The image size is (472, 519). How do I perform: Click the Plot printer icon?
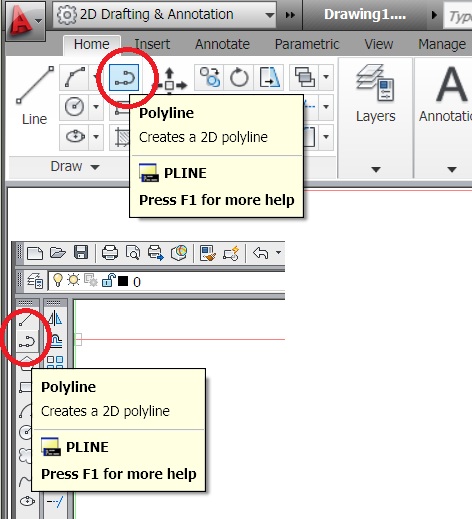[110, 253]
